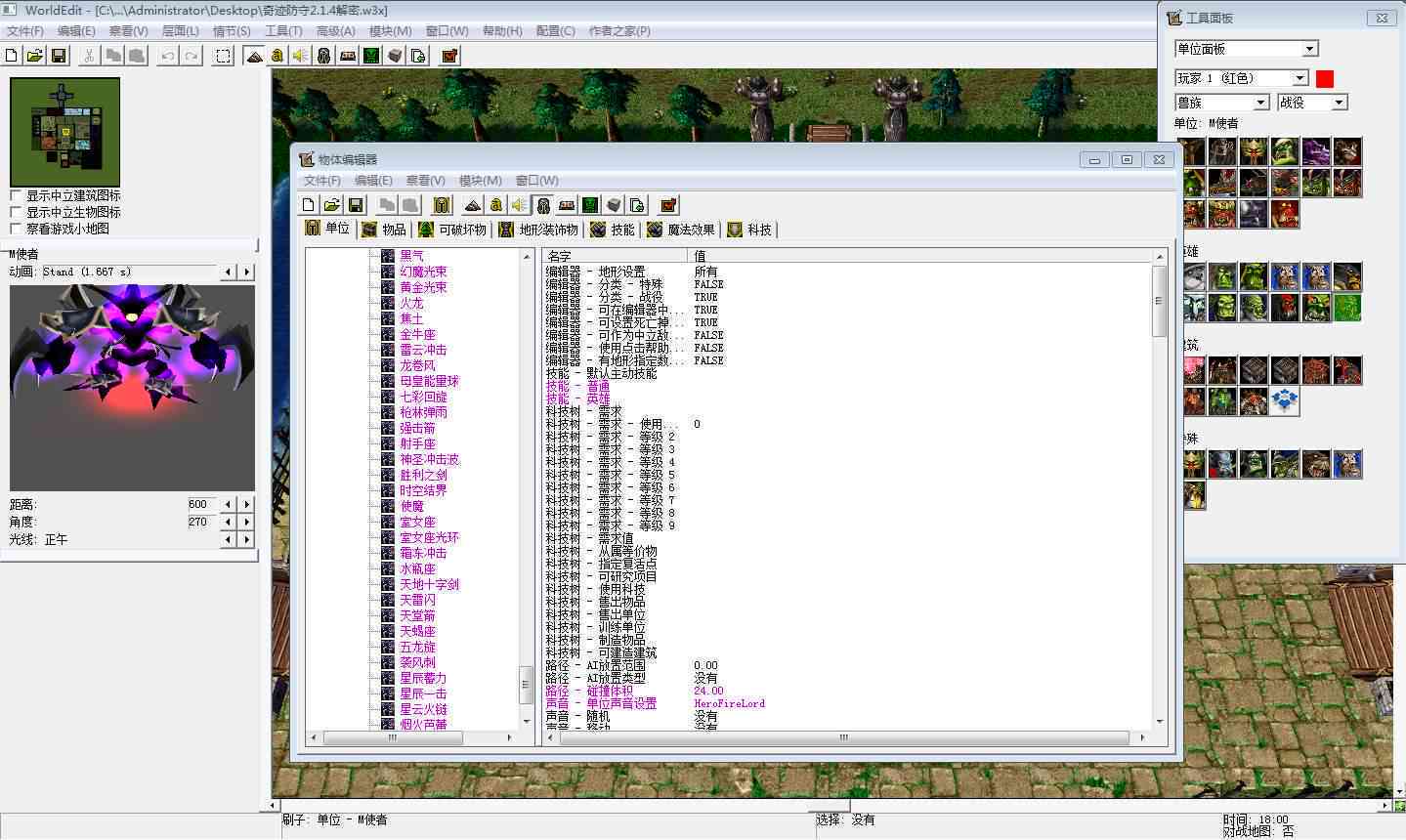Click Test map icon in WorldEdit toolbar

[449, 56]
